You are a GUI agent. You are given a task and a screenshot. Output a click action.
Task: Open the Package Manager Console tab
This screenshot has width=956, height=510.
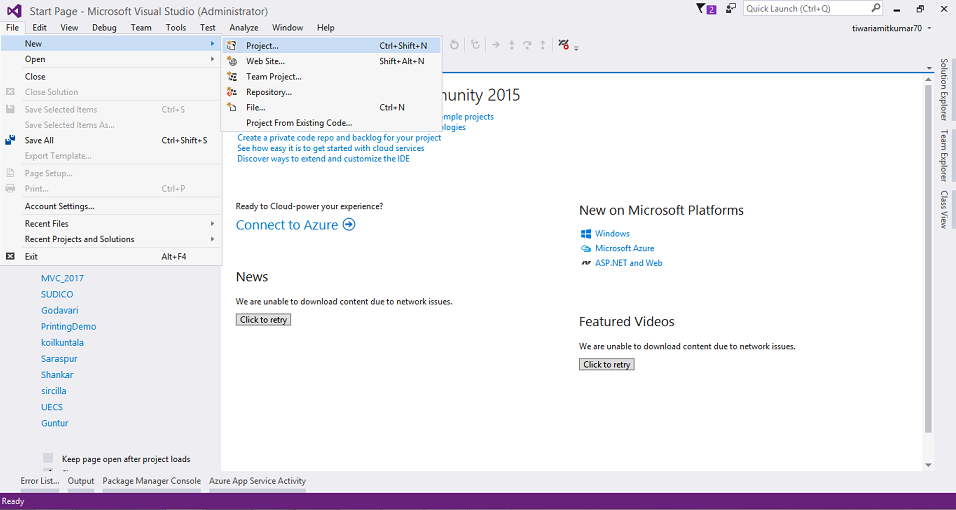coord(151,481)
